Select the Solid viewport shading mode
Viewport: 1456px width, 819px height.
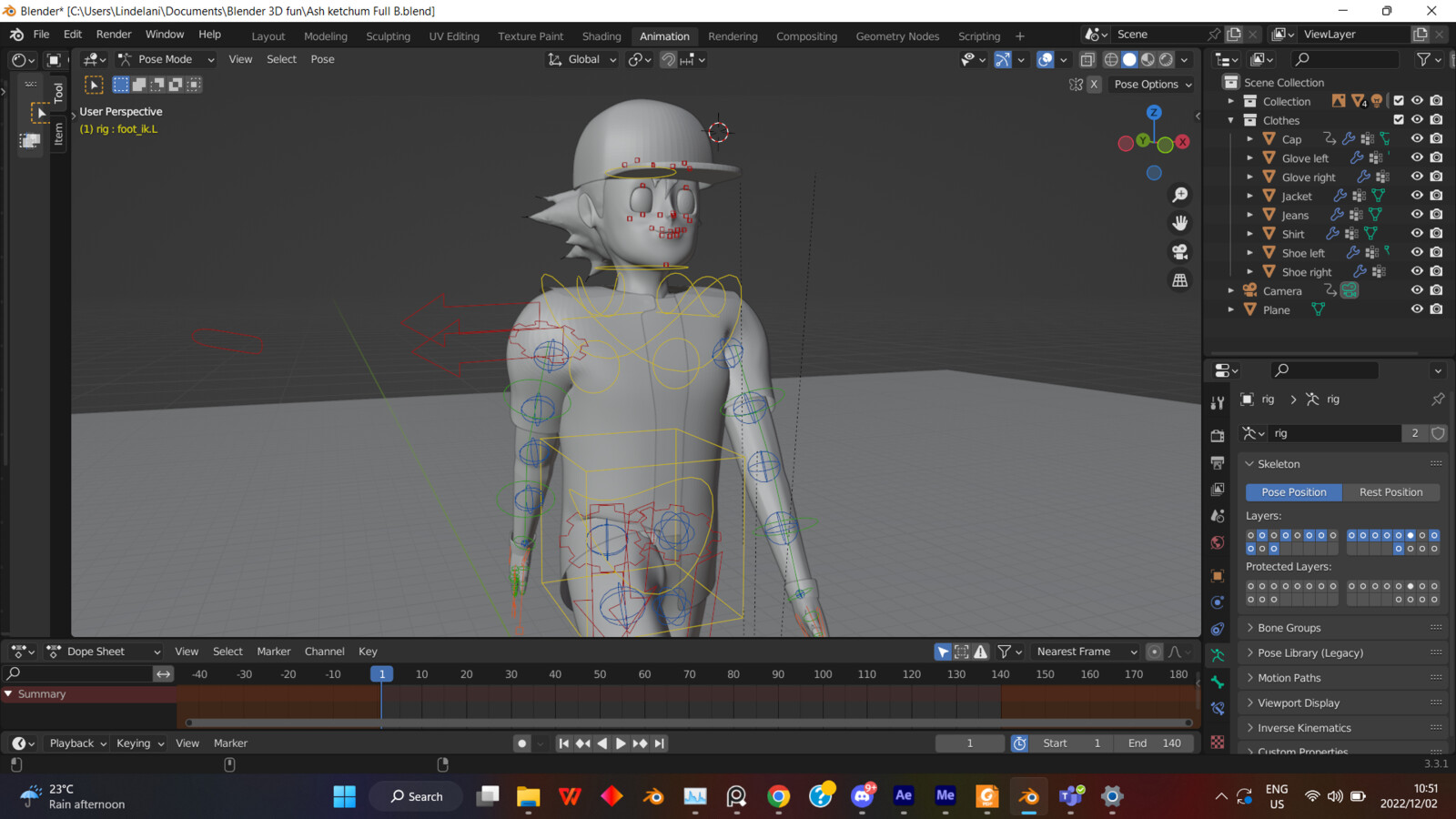coord(1129,59)
